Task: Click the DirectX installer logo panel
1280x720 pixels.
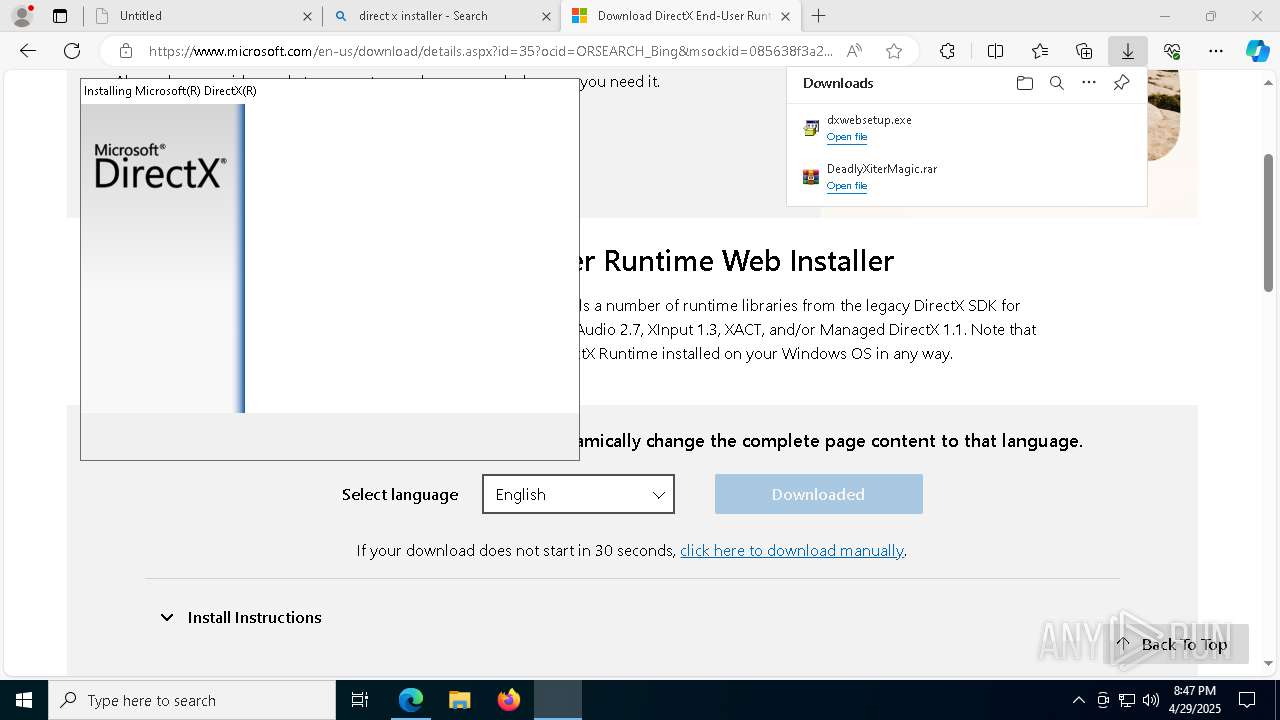Action: click(163, 258)
